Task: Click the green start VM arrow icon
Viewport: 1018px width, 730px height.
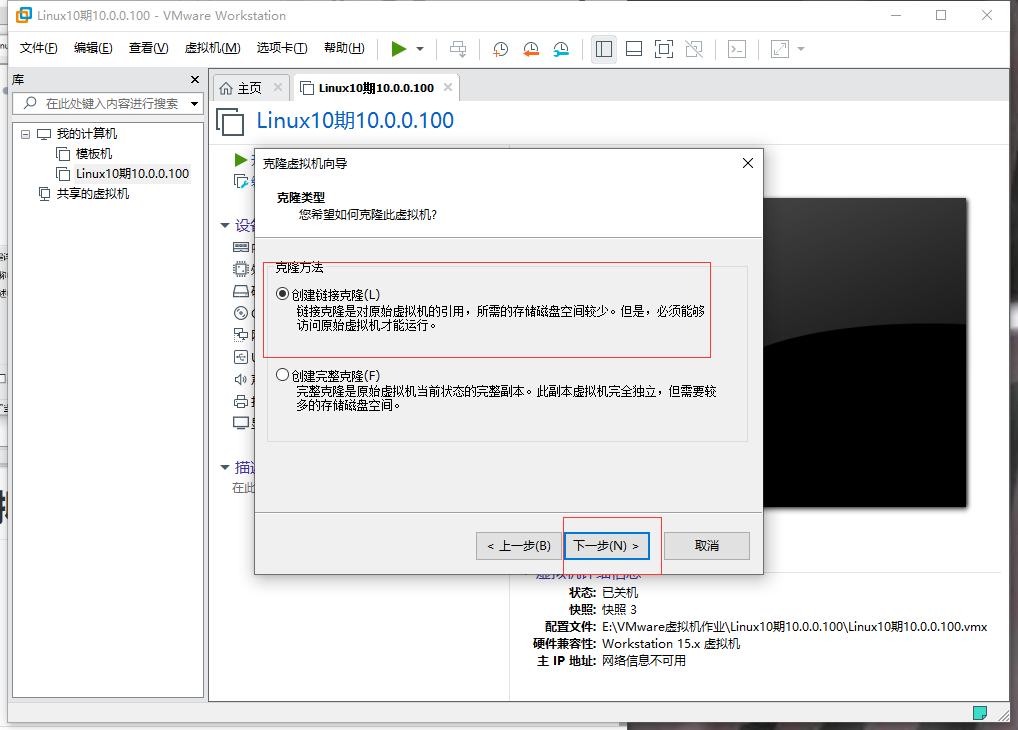Action: click(241, 160)
